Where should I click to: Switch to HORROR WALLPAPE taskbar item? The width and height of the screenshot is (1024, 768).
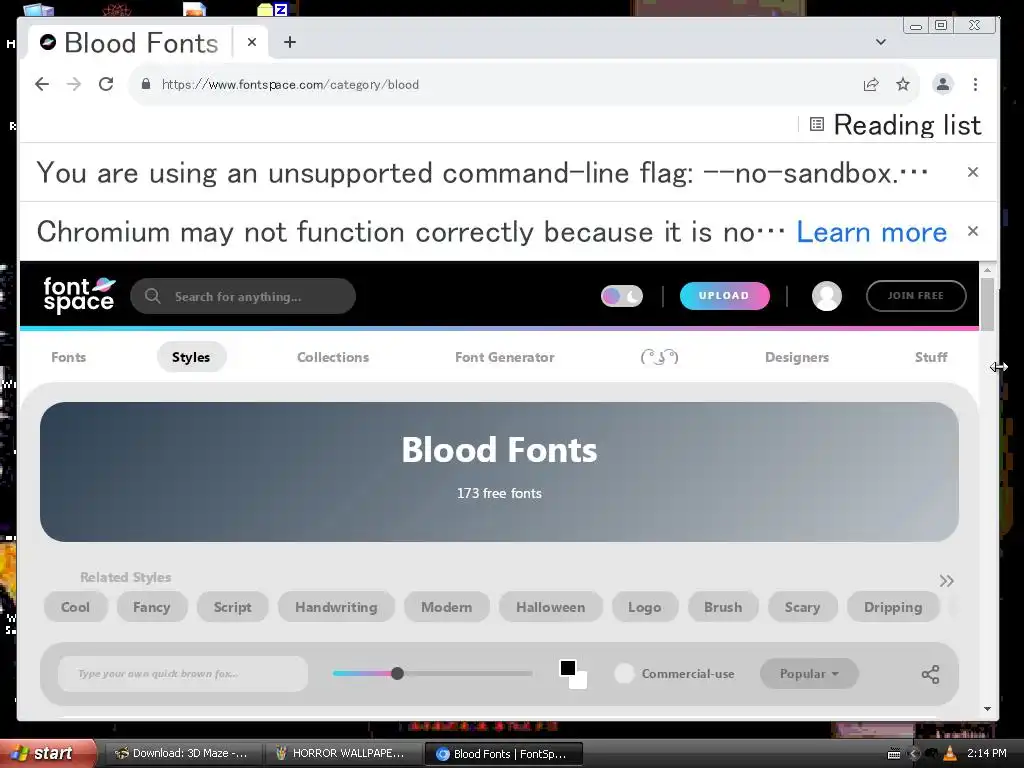[x=342, y=753]
